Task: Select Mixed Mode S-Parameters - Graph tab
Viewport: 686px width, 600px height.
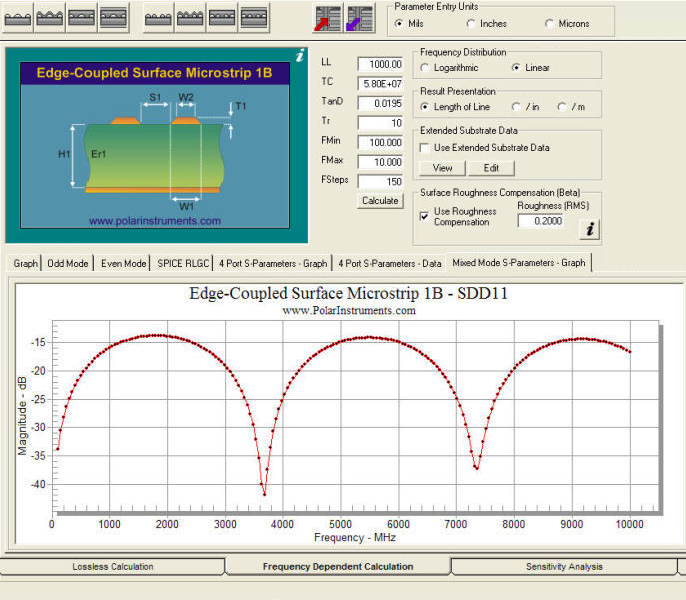Action: tap(518, 263)
